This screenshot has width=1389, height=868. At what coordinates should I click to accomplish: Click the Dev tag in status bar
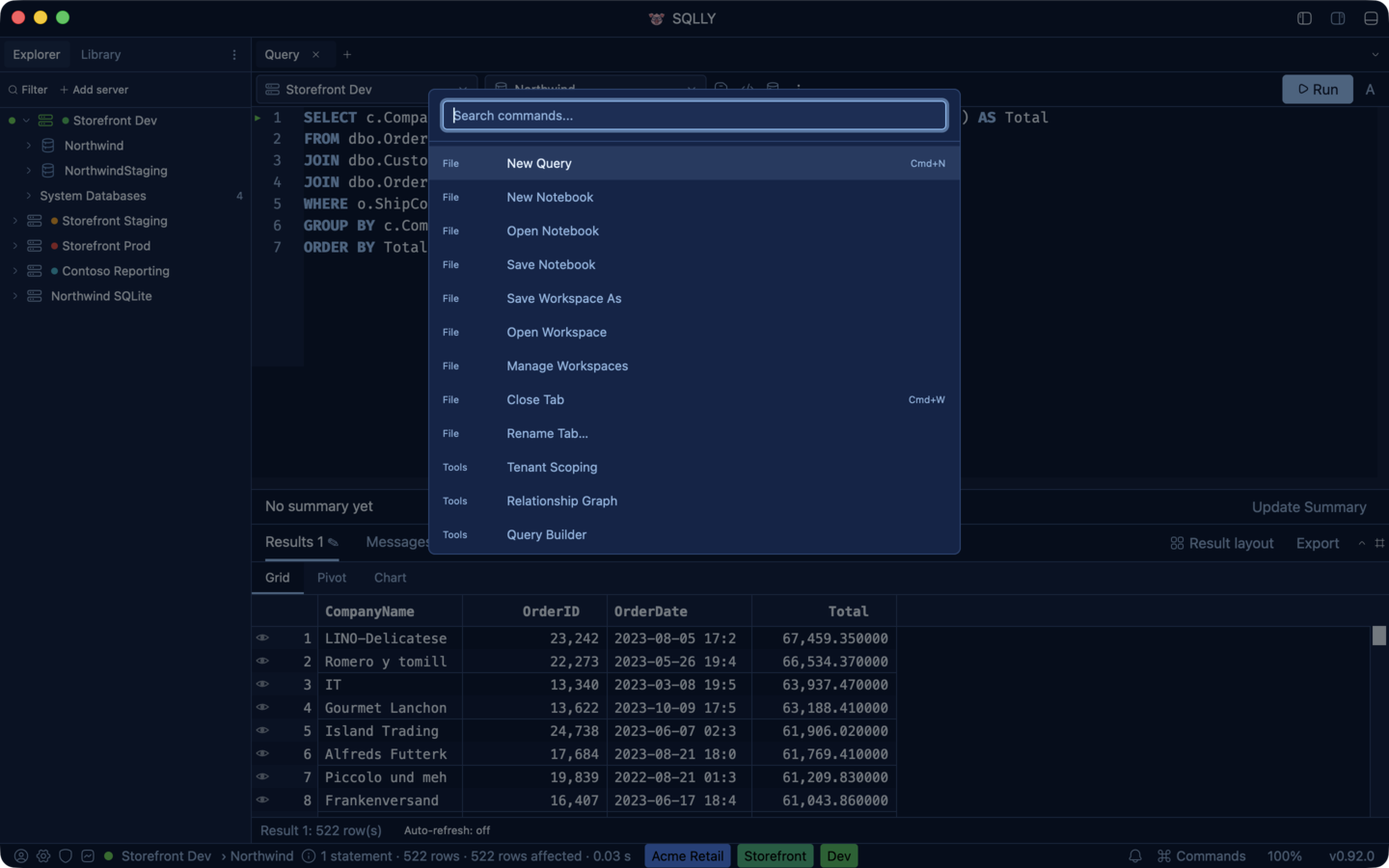pyautogui.click(x=839, y=856)
